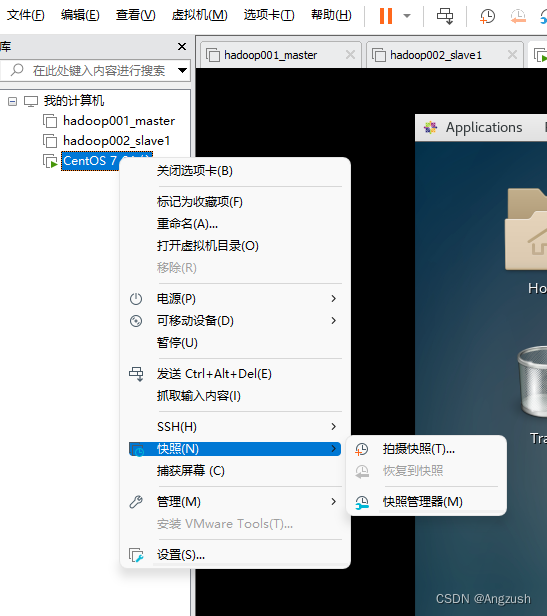Click the clock-plus icon beside 拍摄快照(T)...
This screenshot has width=547, height=616.
pyautogui.click(x=362, y=449)
